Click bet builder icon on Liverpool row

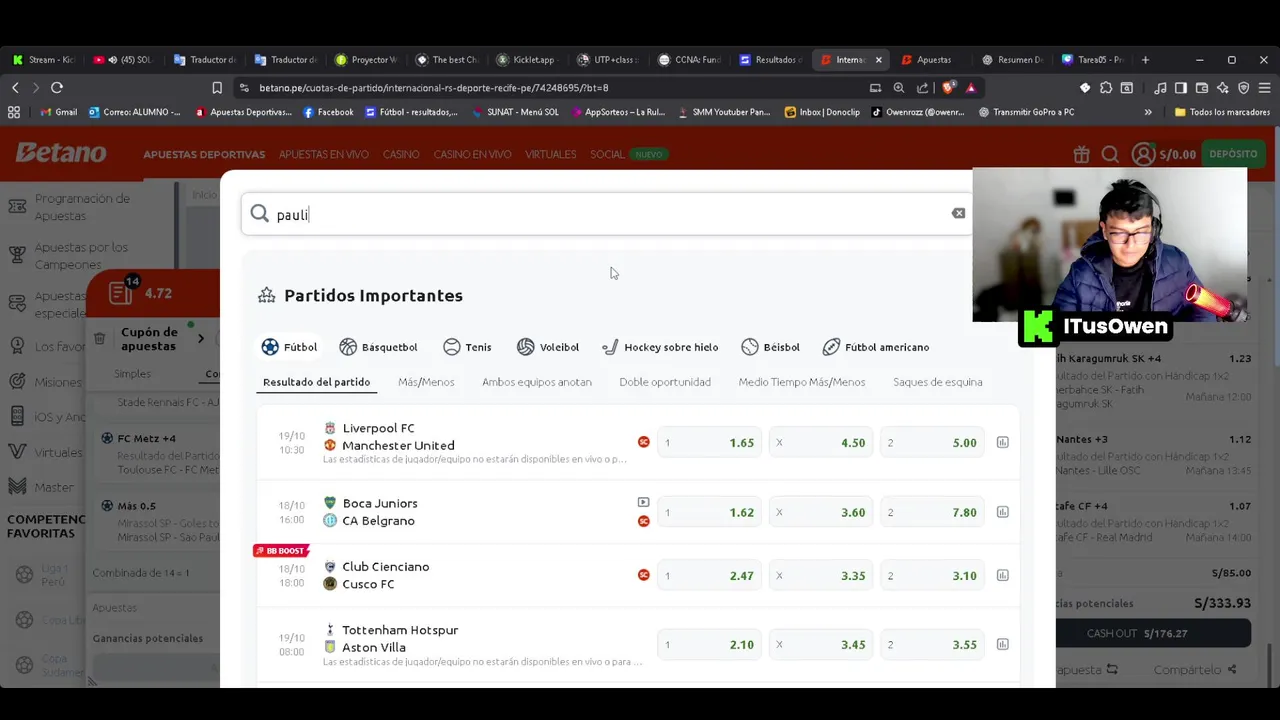[x=643, y=442]
